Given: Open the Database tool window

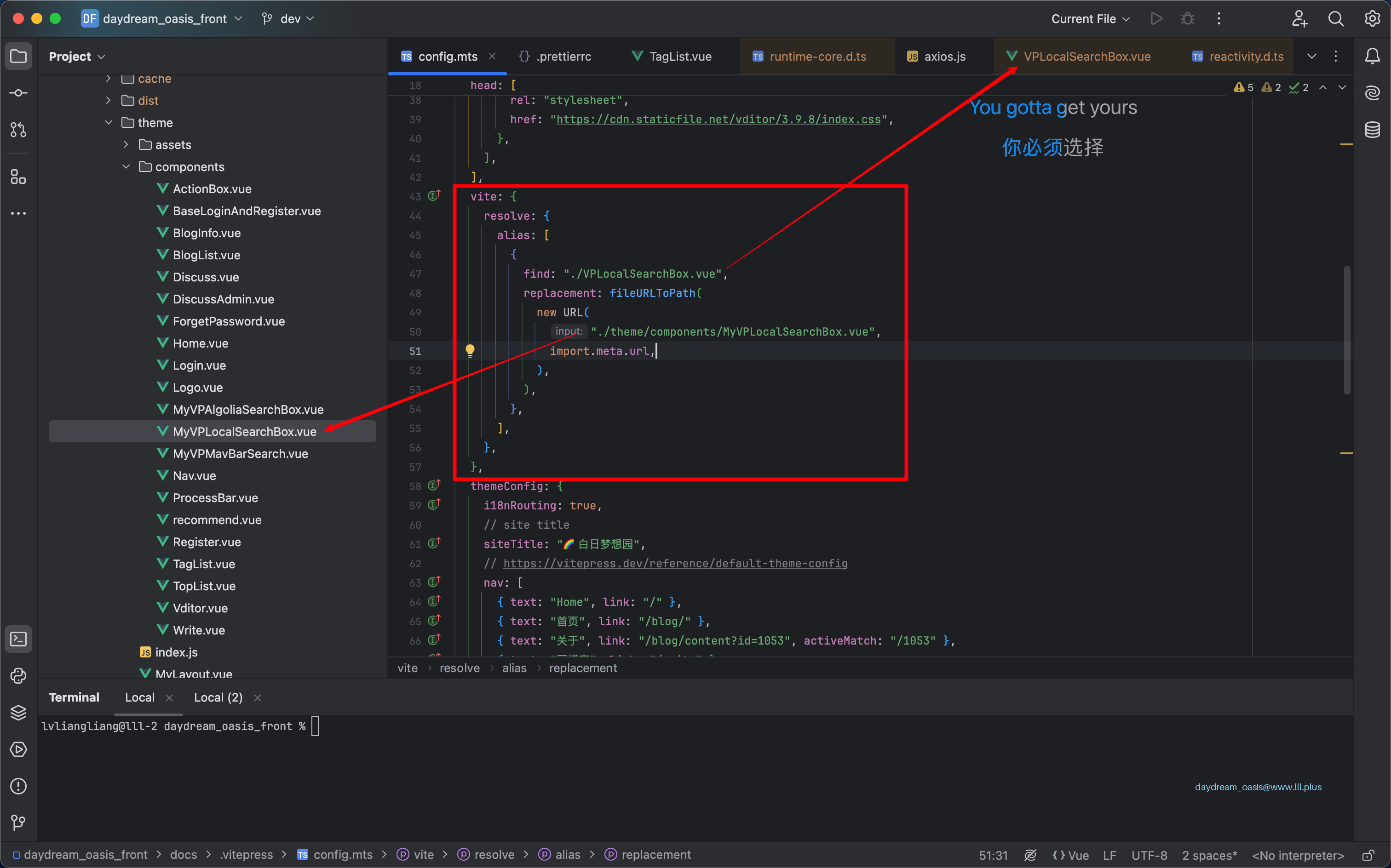Looking at the screenshot, I should 1372,130.
